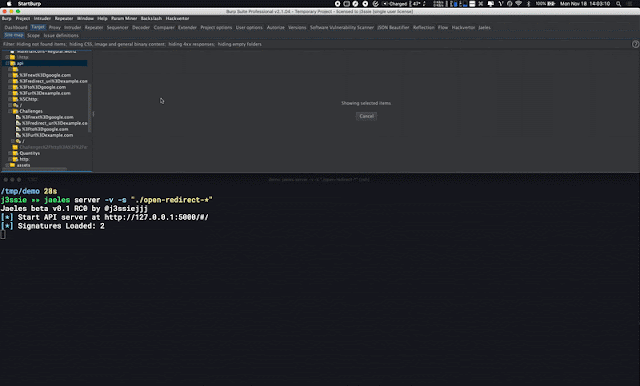Click the http://127.0.0.1:5000/#/ URL in terminal
This screenshot has height=386, width=640.
coord(156,217)
